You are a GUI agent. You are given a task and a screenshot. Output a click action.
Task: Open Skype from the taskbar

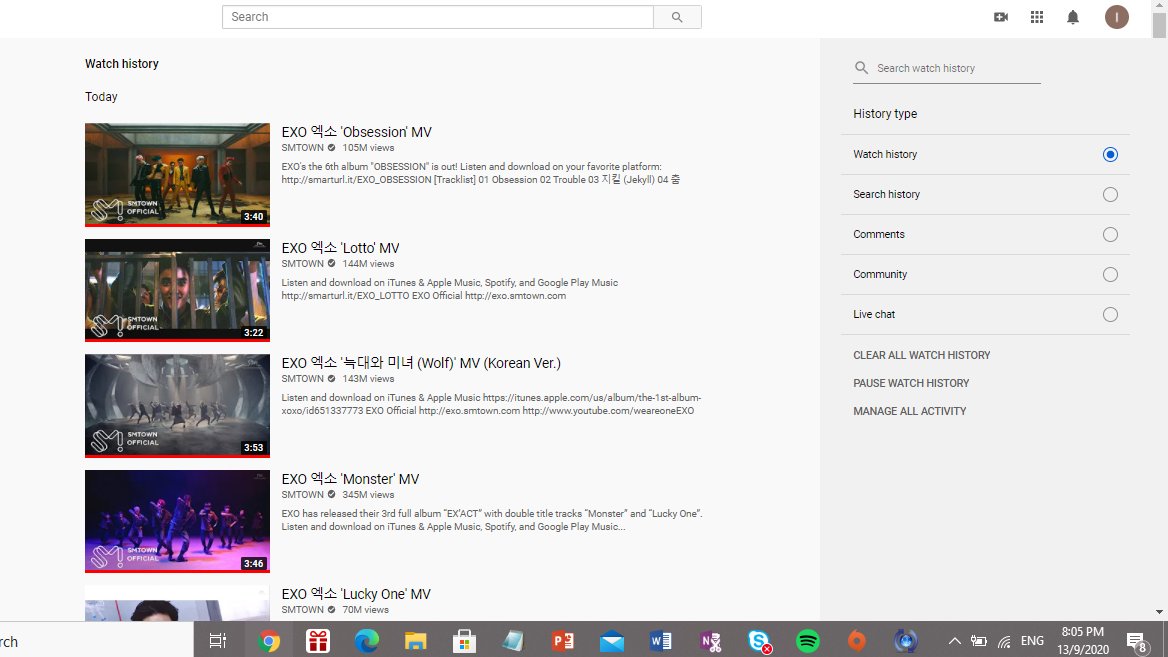pos(759,641)
